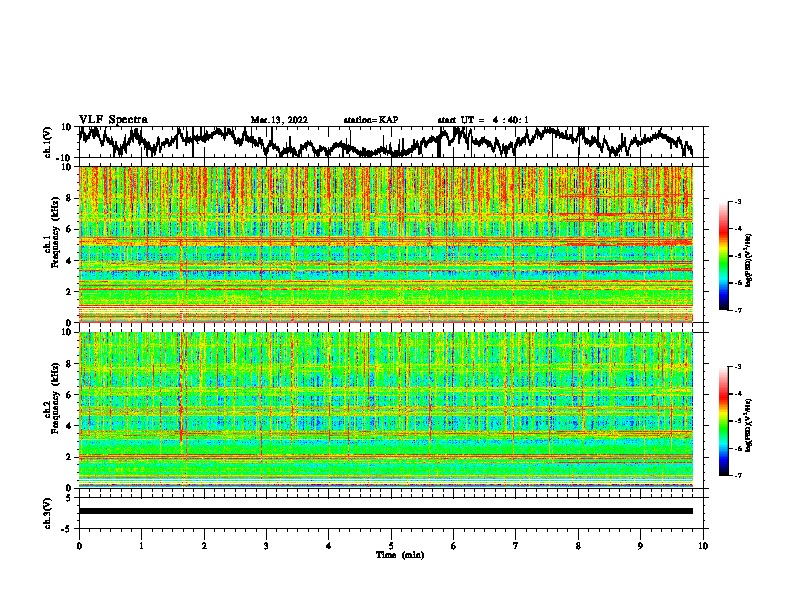The image size is (792, 612).
Task: Click the black ch.3 voltage bar
Action: click(x=386, y=511)
